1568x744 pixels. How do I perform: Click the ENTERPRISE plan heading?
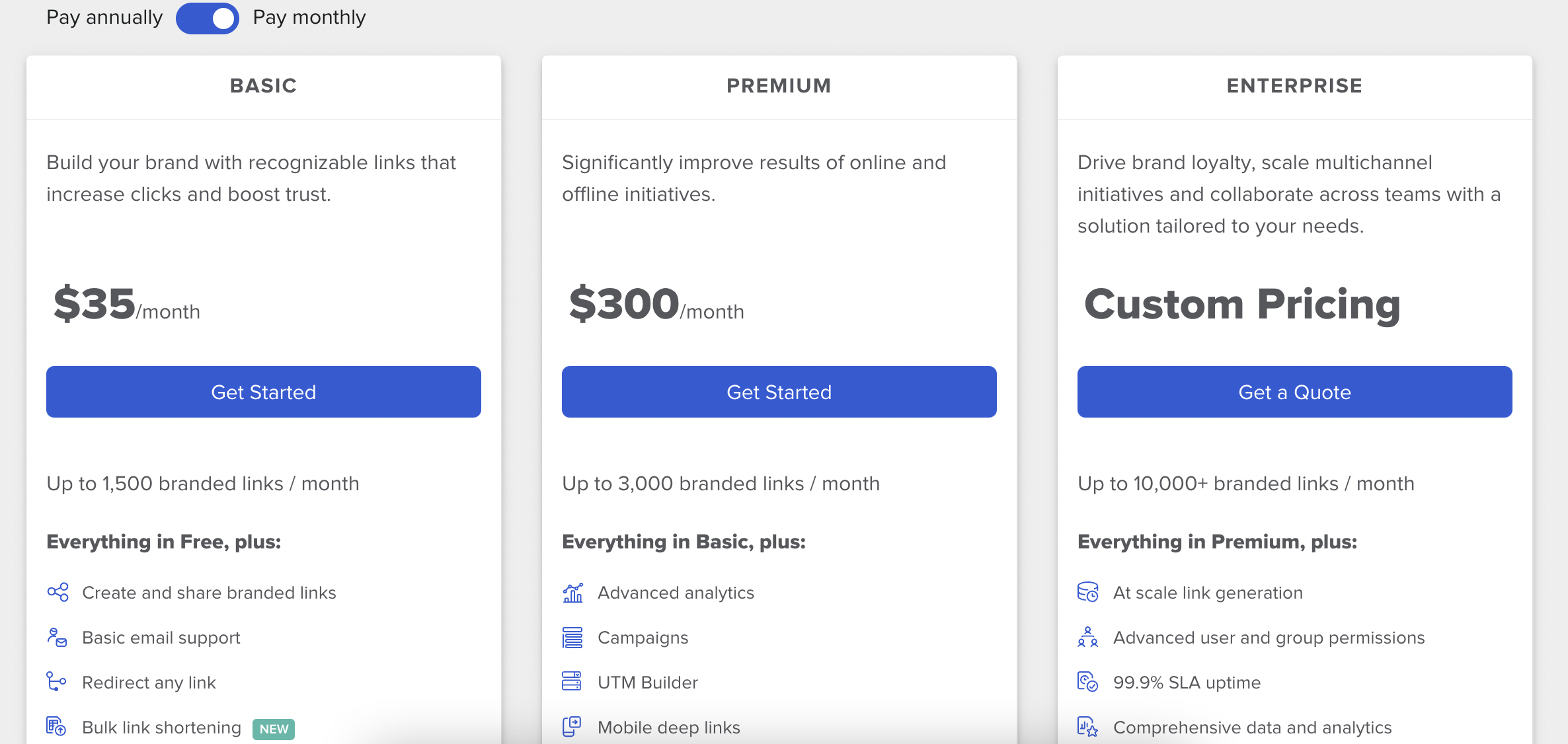click(x=1294, y=86)
